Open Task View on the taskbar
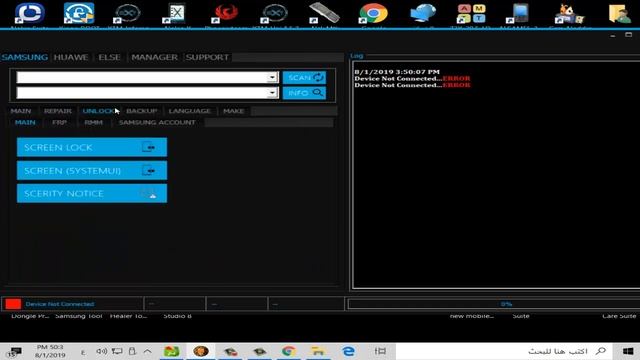 coord(380,351)
